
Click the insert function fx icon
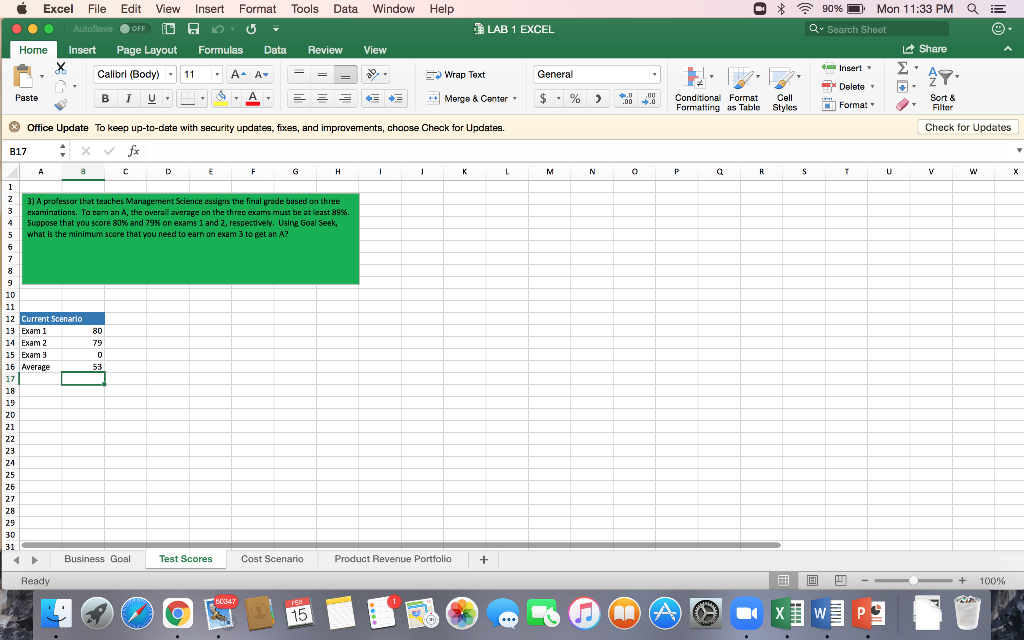tap(133, 151)
